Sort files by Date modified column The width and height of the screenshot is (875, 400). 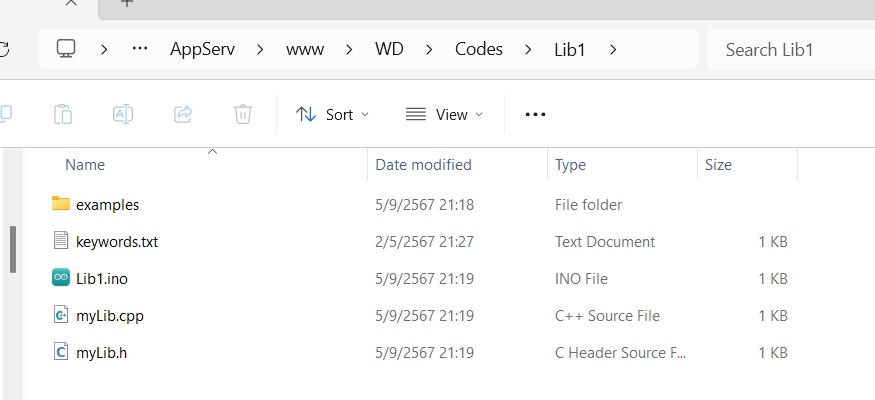click(x=423, y=165)
